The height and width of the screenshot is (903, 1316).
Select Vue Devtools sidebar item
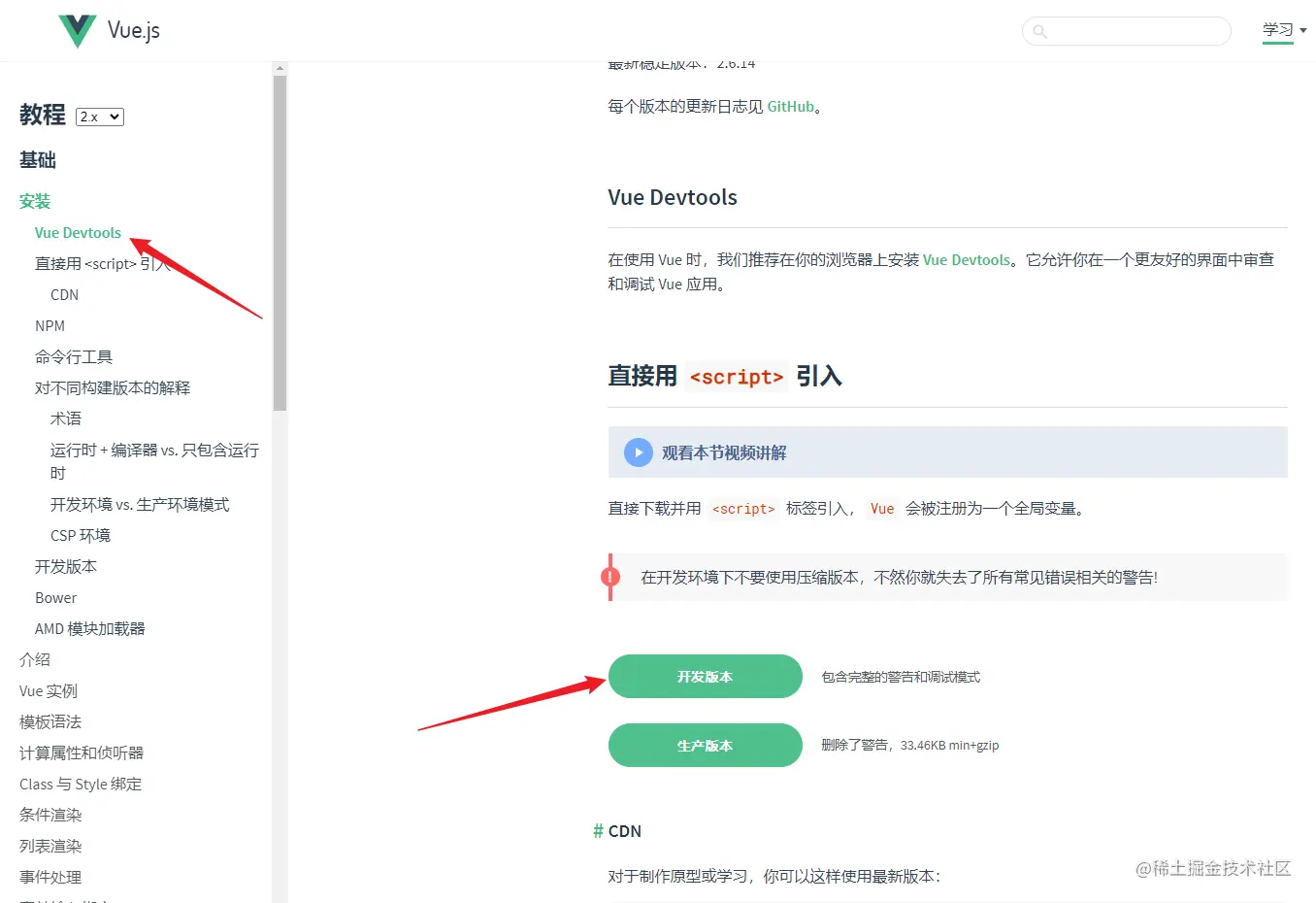click(78, 233)
